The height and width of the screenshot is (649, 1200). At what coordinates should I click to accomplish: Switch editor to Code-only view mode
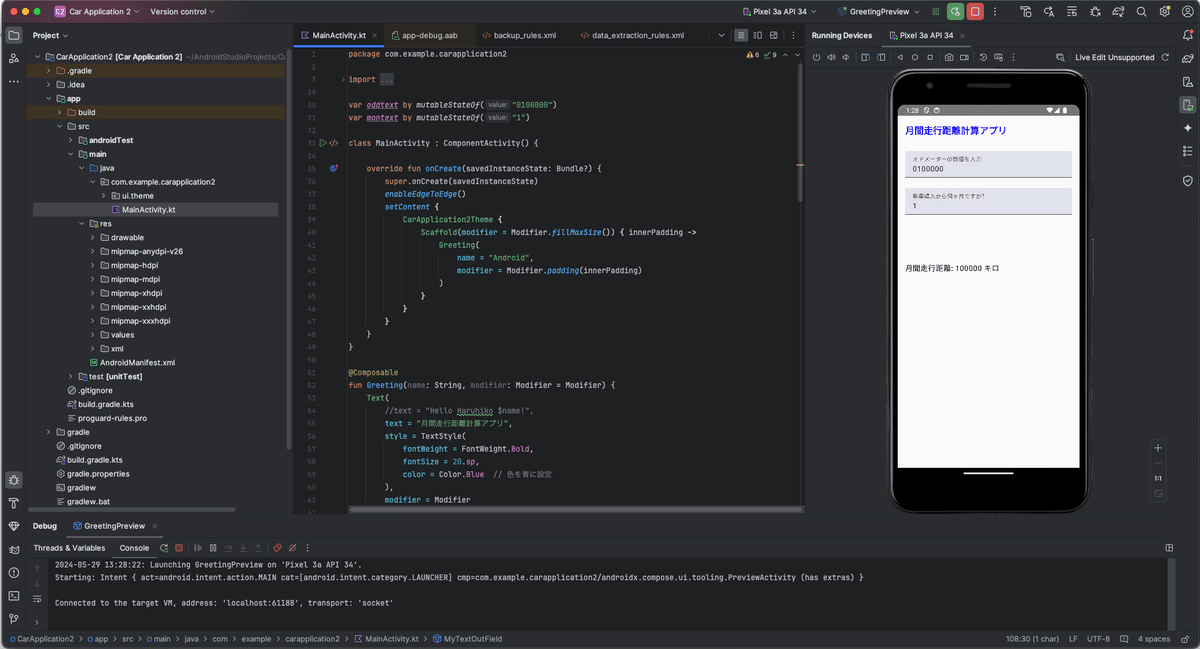(741, 35)
